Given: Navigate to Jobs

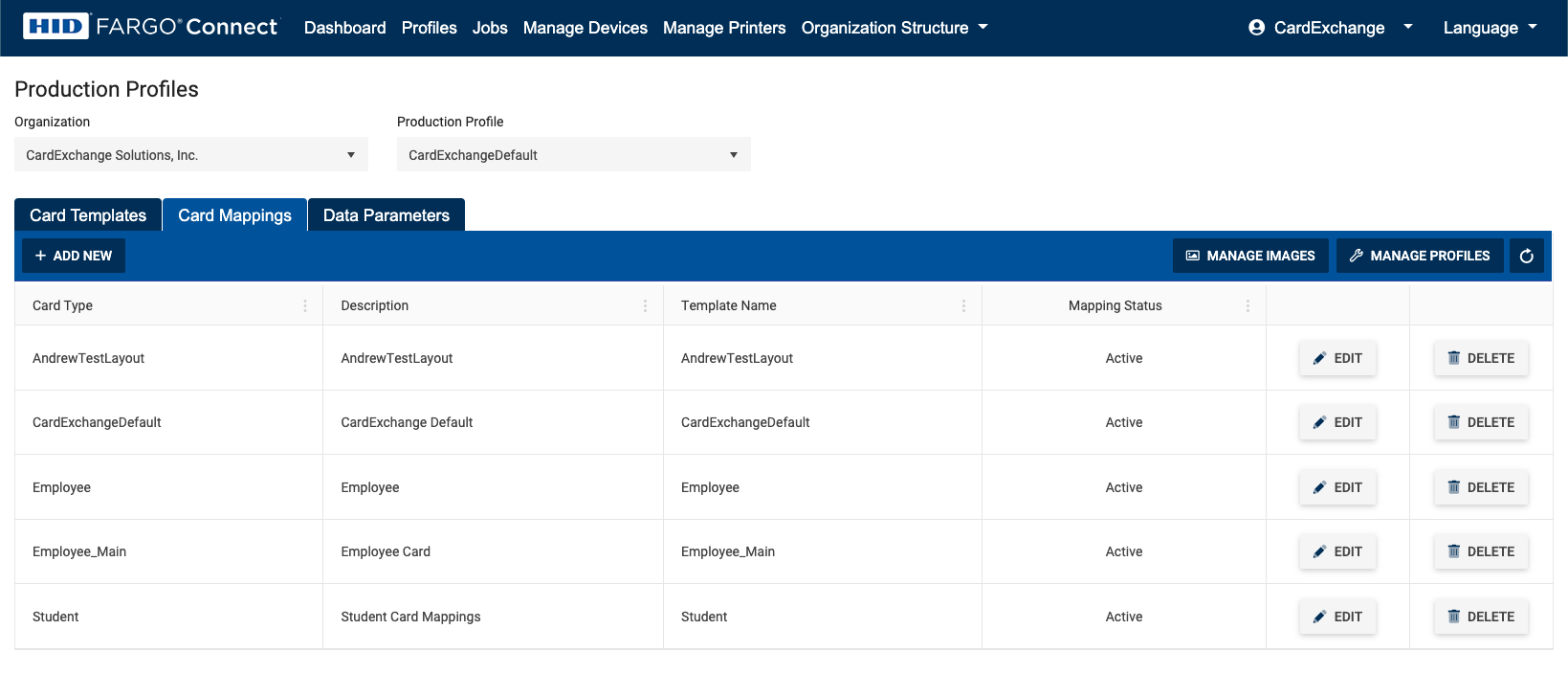Looking at the screenshot, I should click(490, 28).
